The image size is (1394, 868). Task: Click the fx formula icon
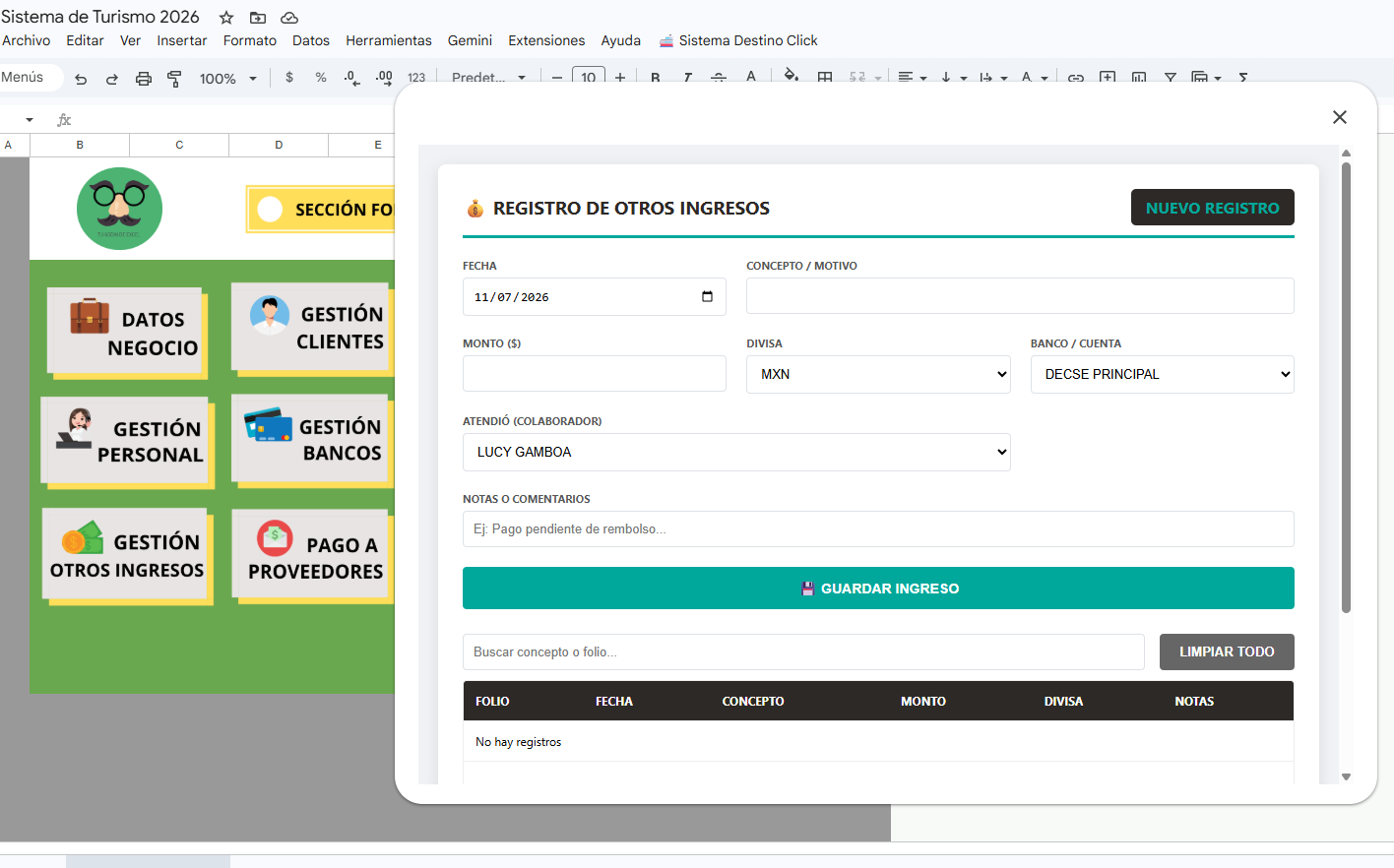[x=65, y=120]
